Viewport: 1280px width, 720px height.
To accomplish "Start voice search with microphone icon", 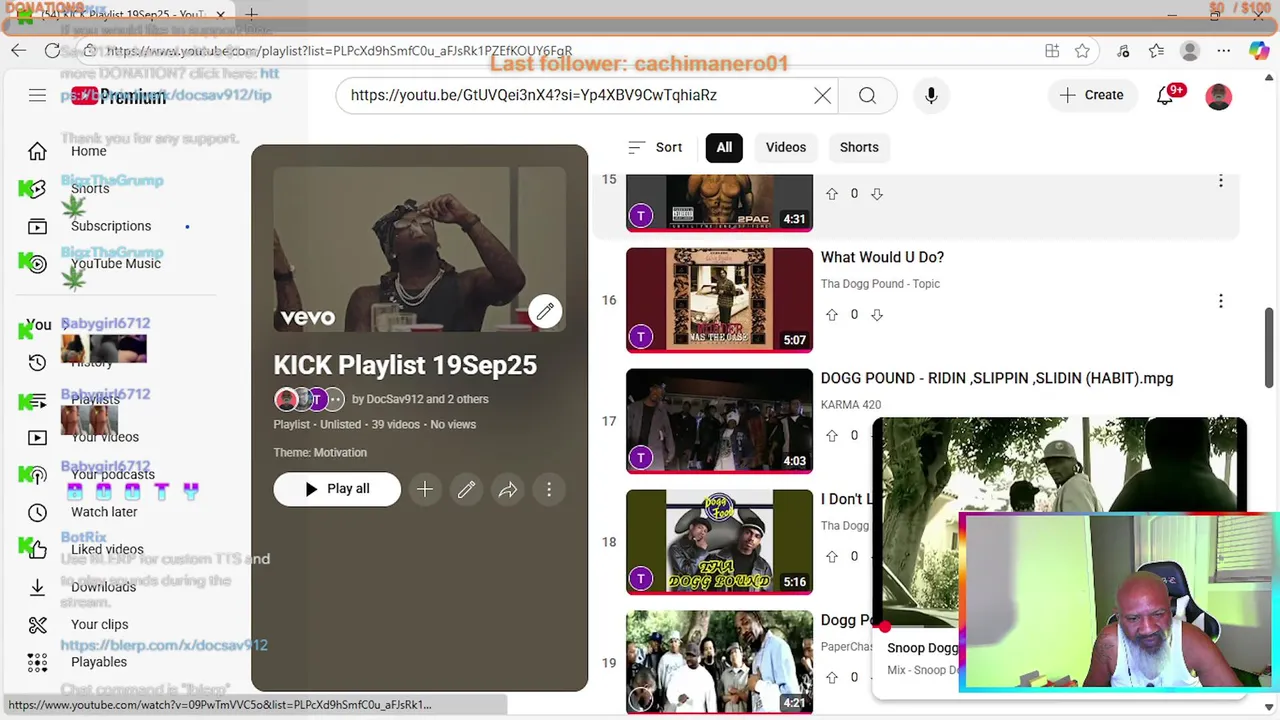I will coord(931,95).
